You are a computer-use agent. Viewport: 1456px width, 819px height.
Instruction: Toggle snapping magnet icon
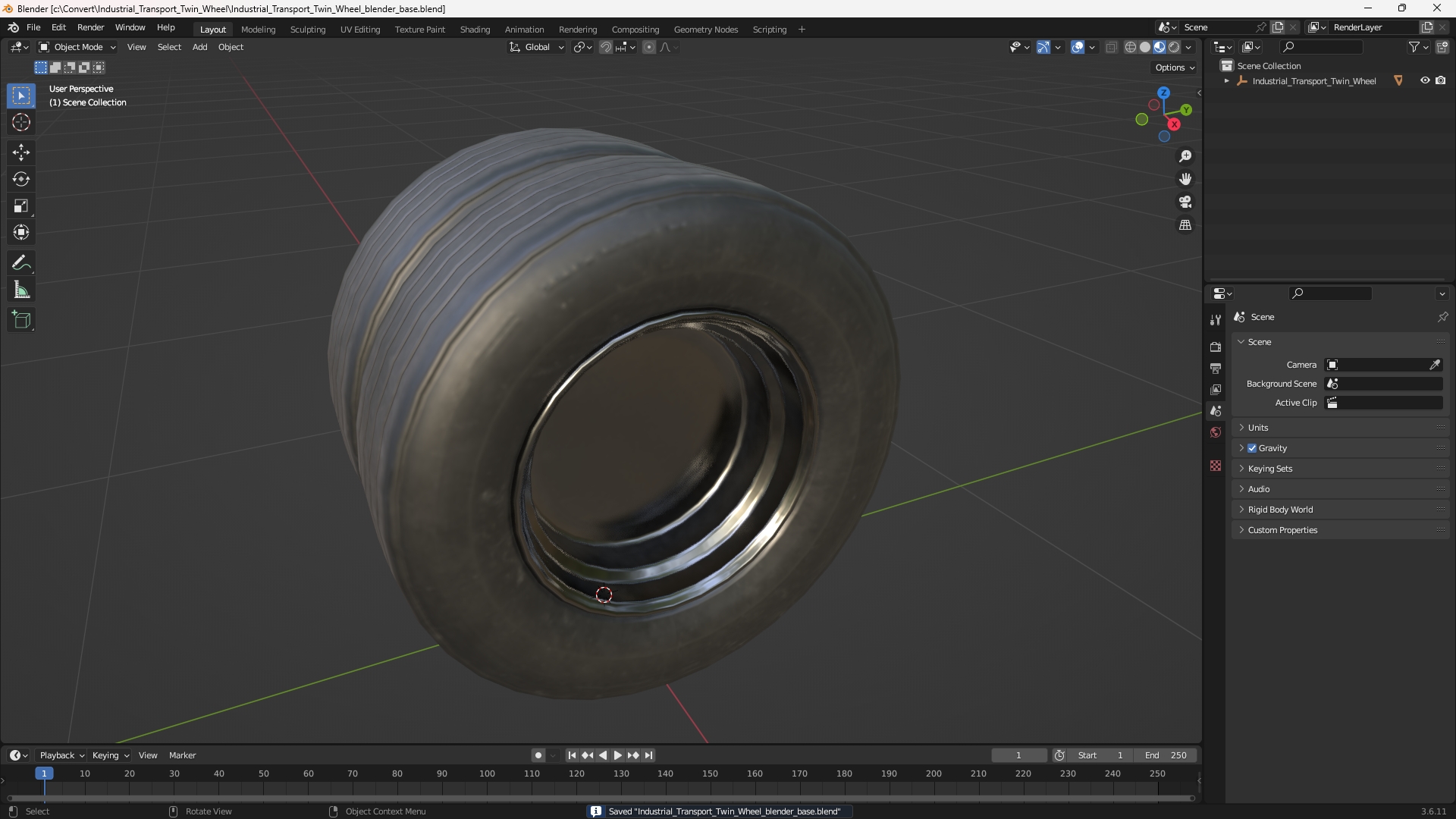point(606,47)
